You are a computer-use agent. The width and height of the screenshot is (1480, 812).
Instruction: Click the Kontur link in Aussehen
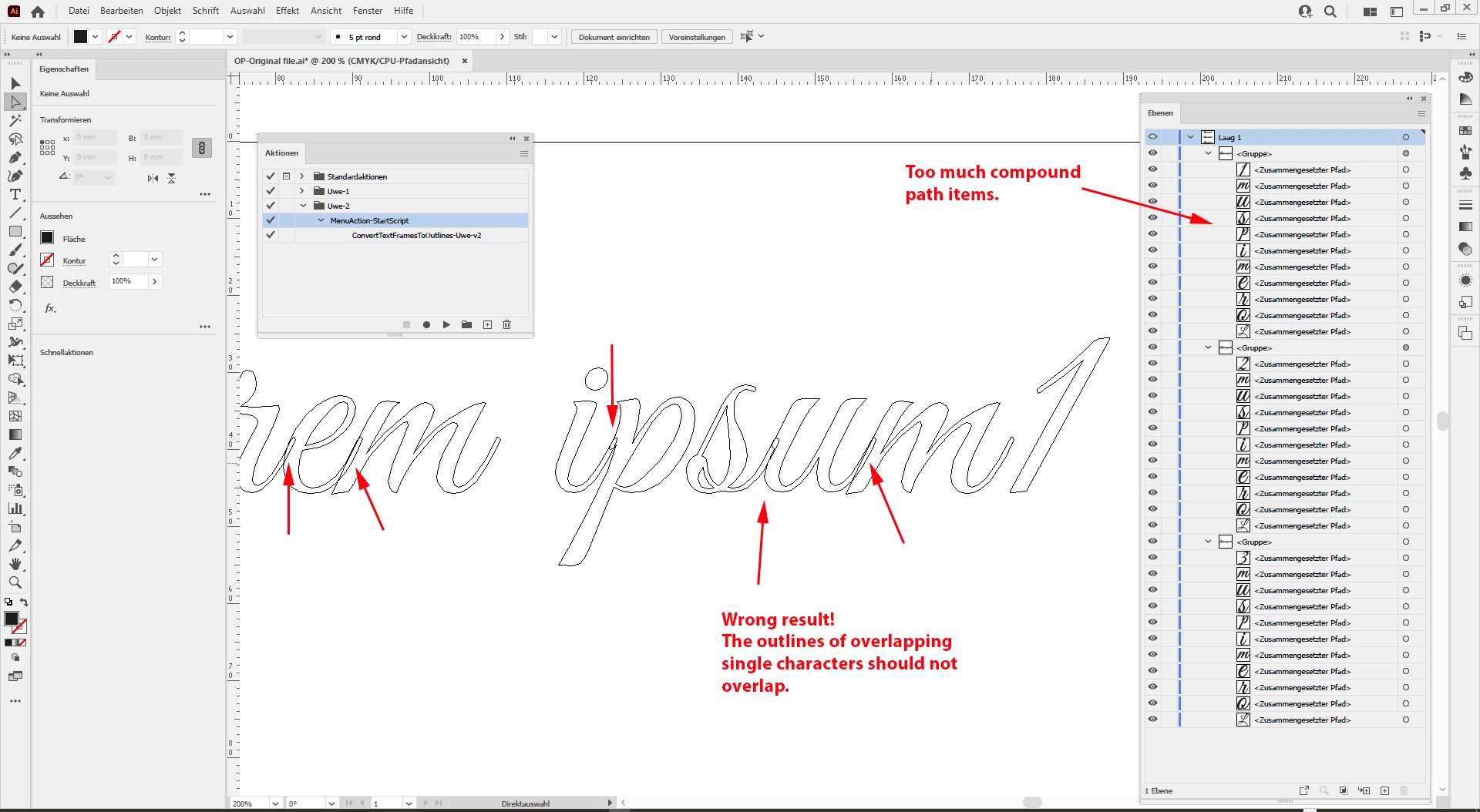coord(74,261)
